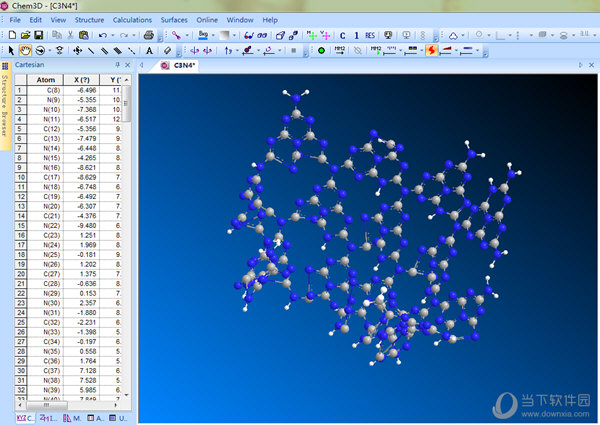
Task: Open a file with the folder icon
Action: click(25, 35)
